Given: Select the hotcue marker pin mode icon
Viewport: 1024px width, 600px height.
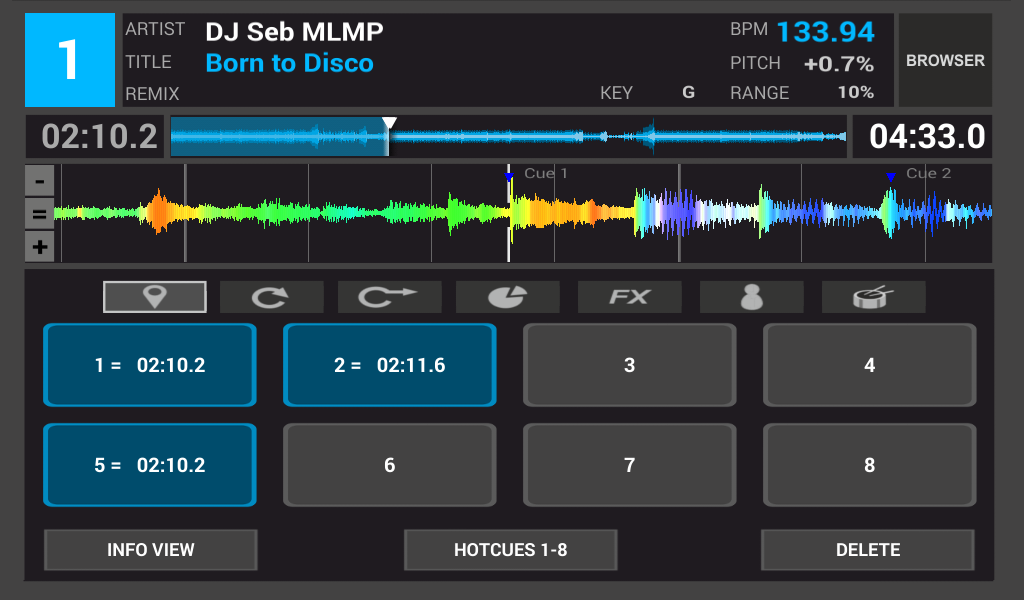Looking at the screenshot, I should point(155,297).
